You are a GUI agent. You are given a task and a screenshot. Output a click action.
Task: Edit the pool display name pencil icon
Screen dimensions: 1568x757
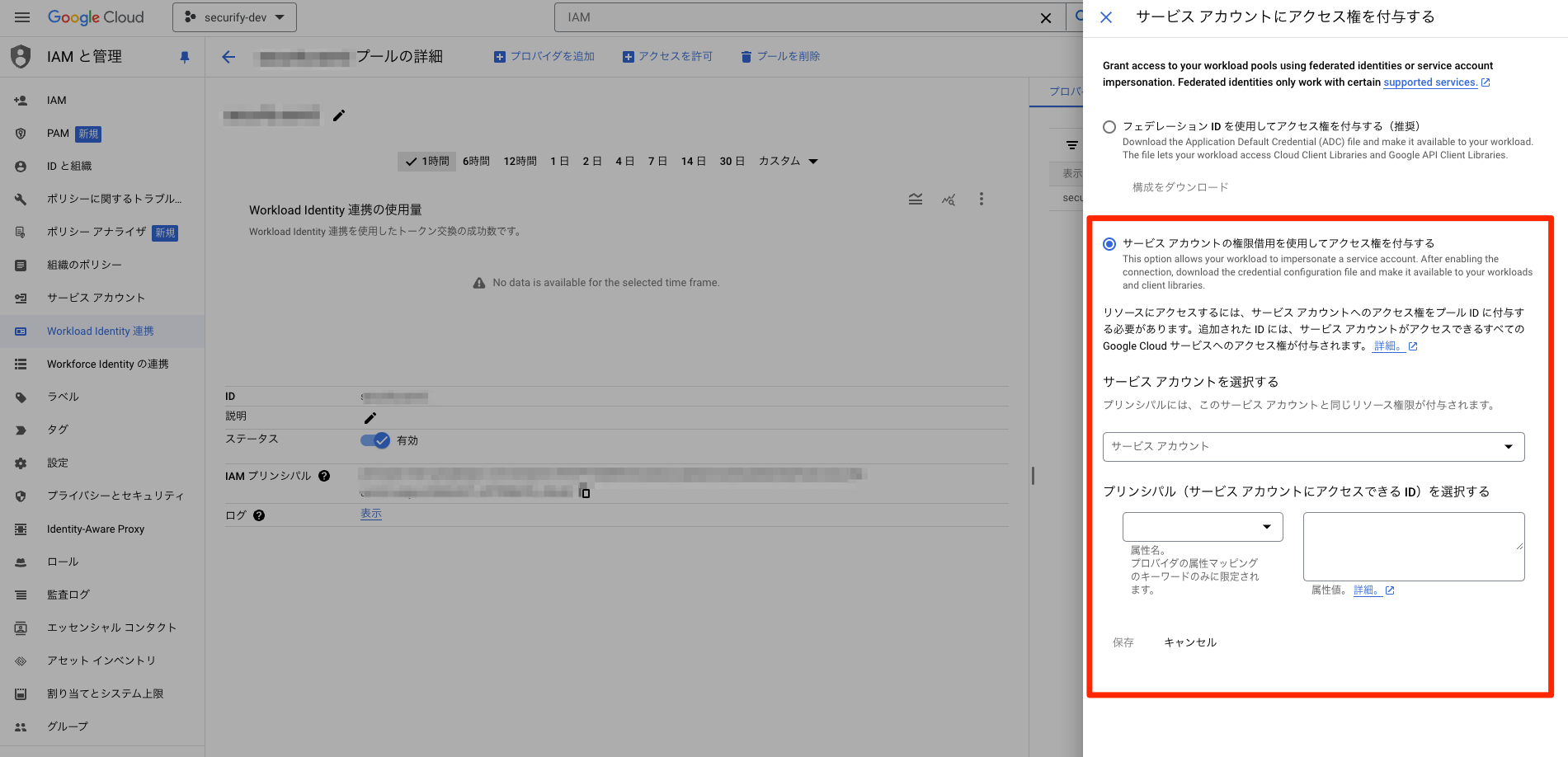[339, 115]
